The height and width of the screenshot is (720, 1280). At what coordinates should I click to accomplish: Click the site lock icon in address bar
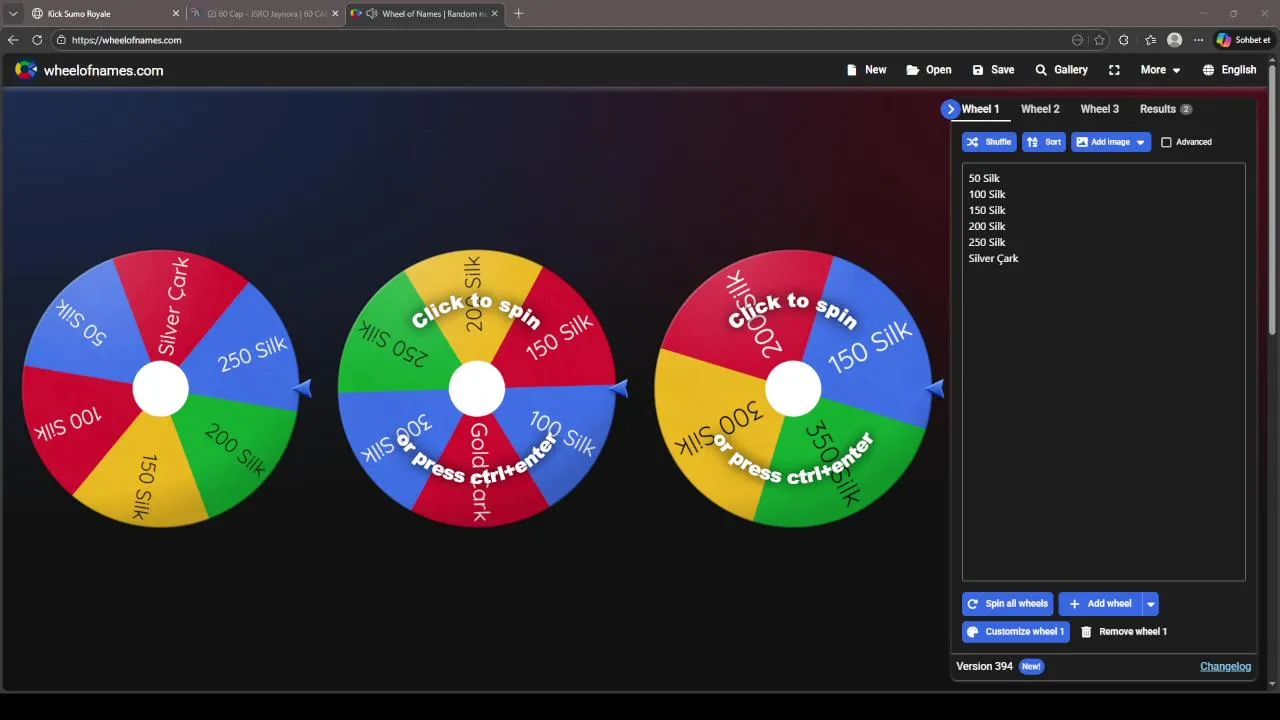(x=61, y=40)
